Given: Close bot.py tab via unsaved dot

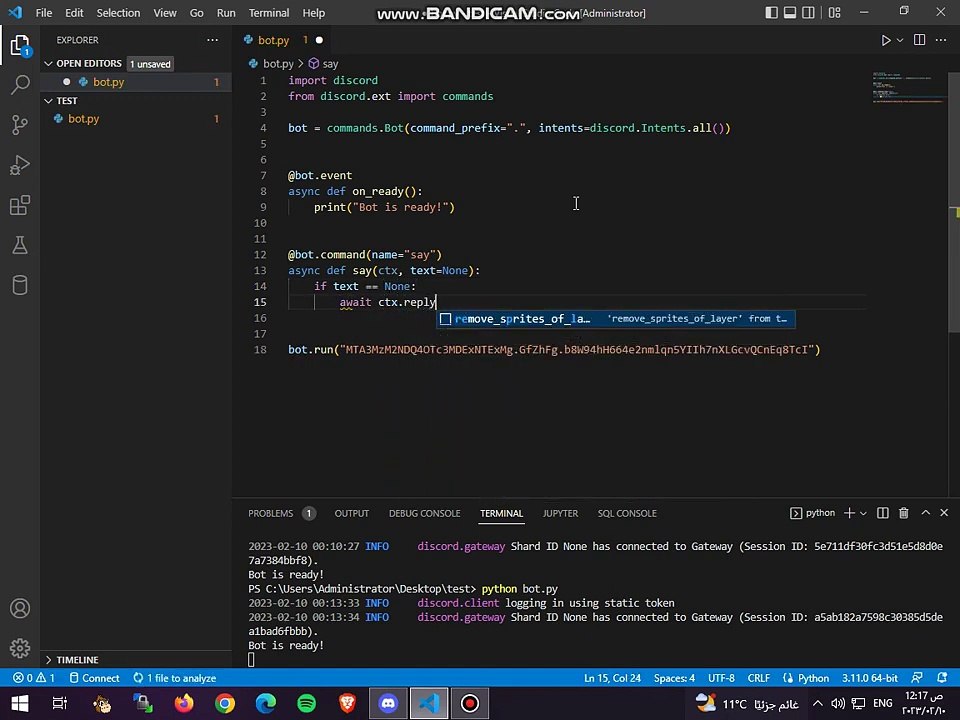Looking at the screenshot, I should pyautogui.click(x=319, y=40).
